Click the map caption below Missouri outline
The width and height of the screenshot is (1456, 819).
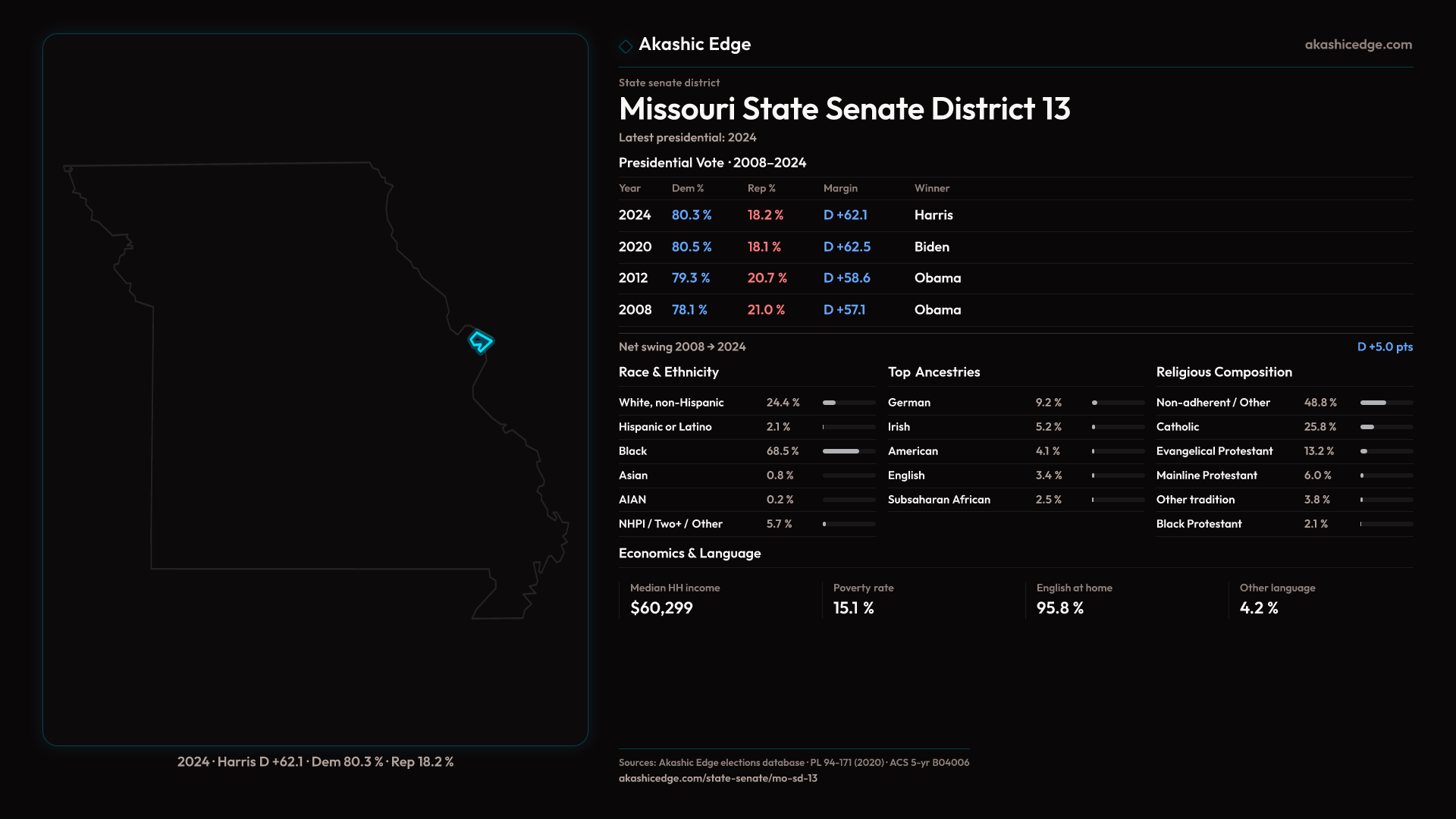pyautogui.click(x=315, y=762)
